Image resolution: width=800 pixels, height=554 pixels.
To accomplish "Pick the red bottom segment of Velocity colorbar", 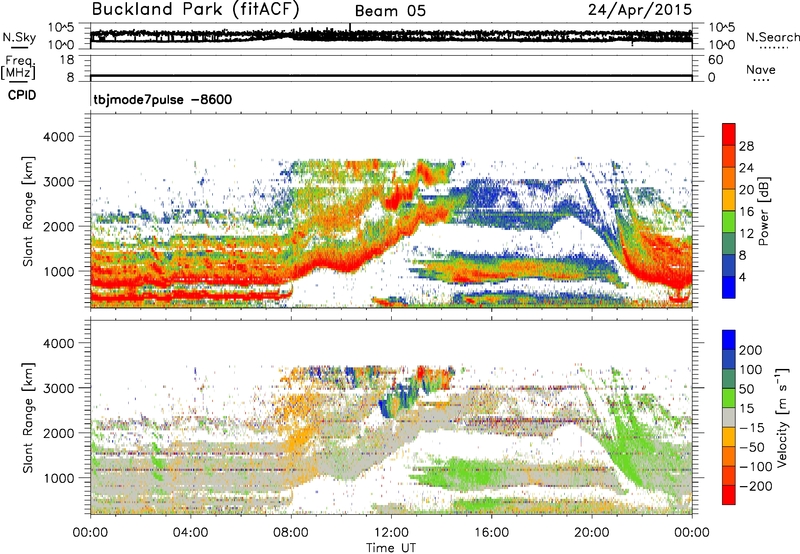I will pos(729,495).
